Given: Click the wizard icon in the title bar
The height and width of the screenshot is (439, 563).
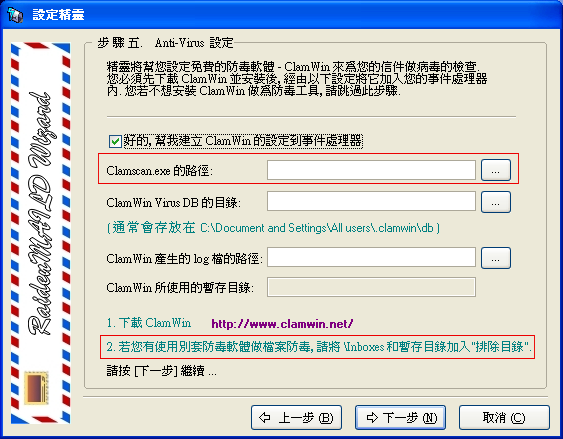Looking at the screenshot, I should (x=15, y=15).
